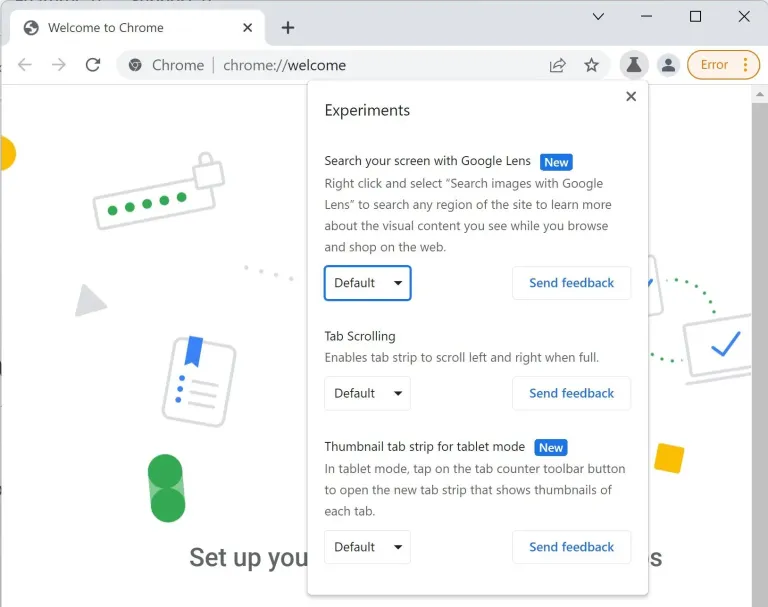
Task: Send feedback for Tab Scrolling experiment
Action: click(x=571, y=393)
